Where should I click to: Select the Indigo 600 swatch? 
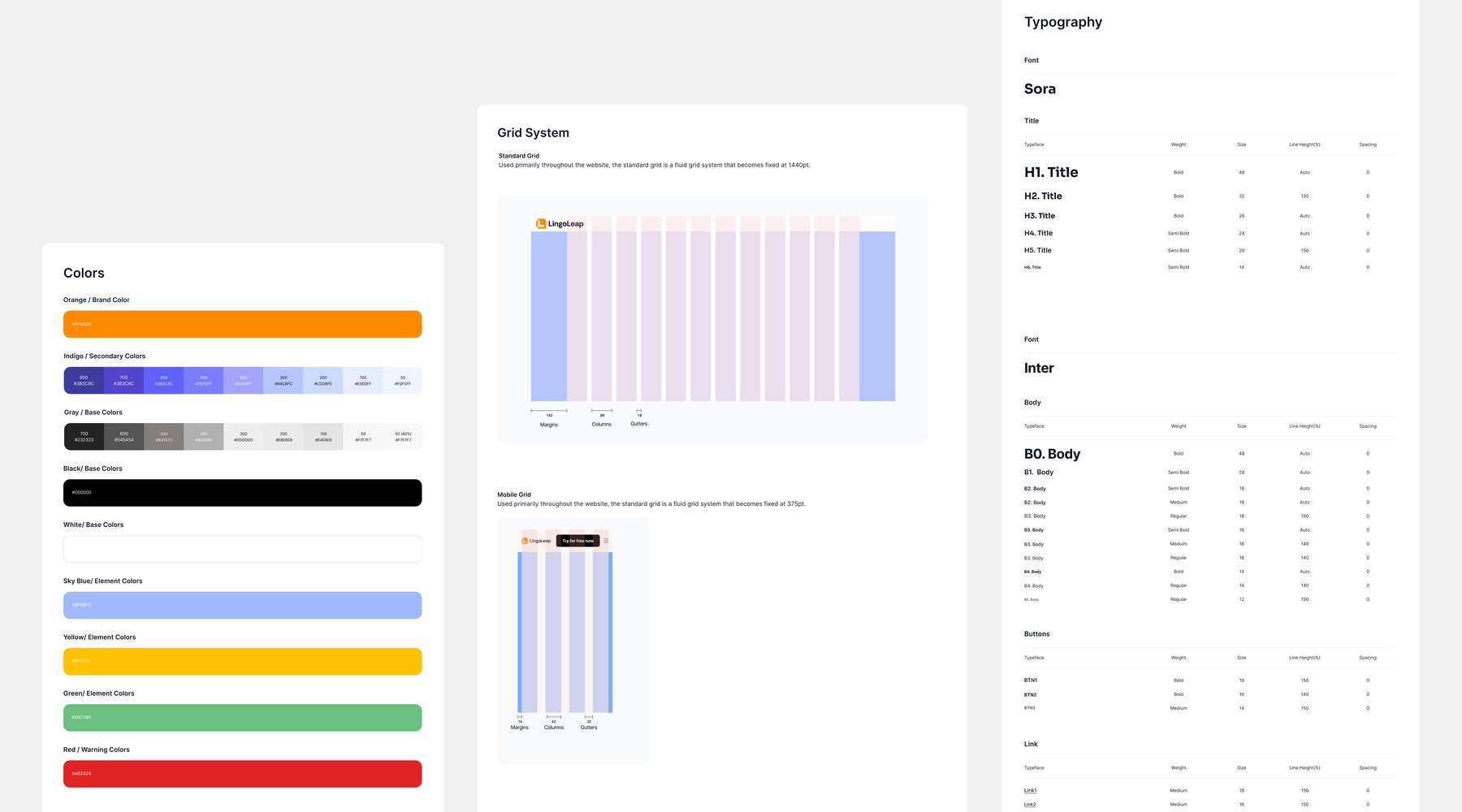pos(163,380)
